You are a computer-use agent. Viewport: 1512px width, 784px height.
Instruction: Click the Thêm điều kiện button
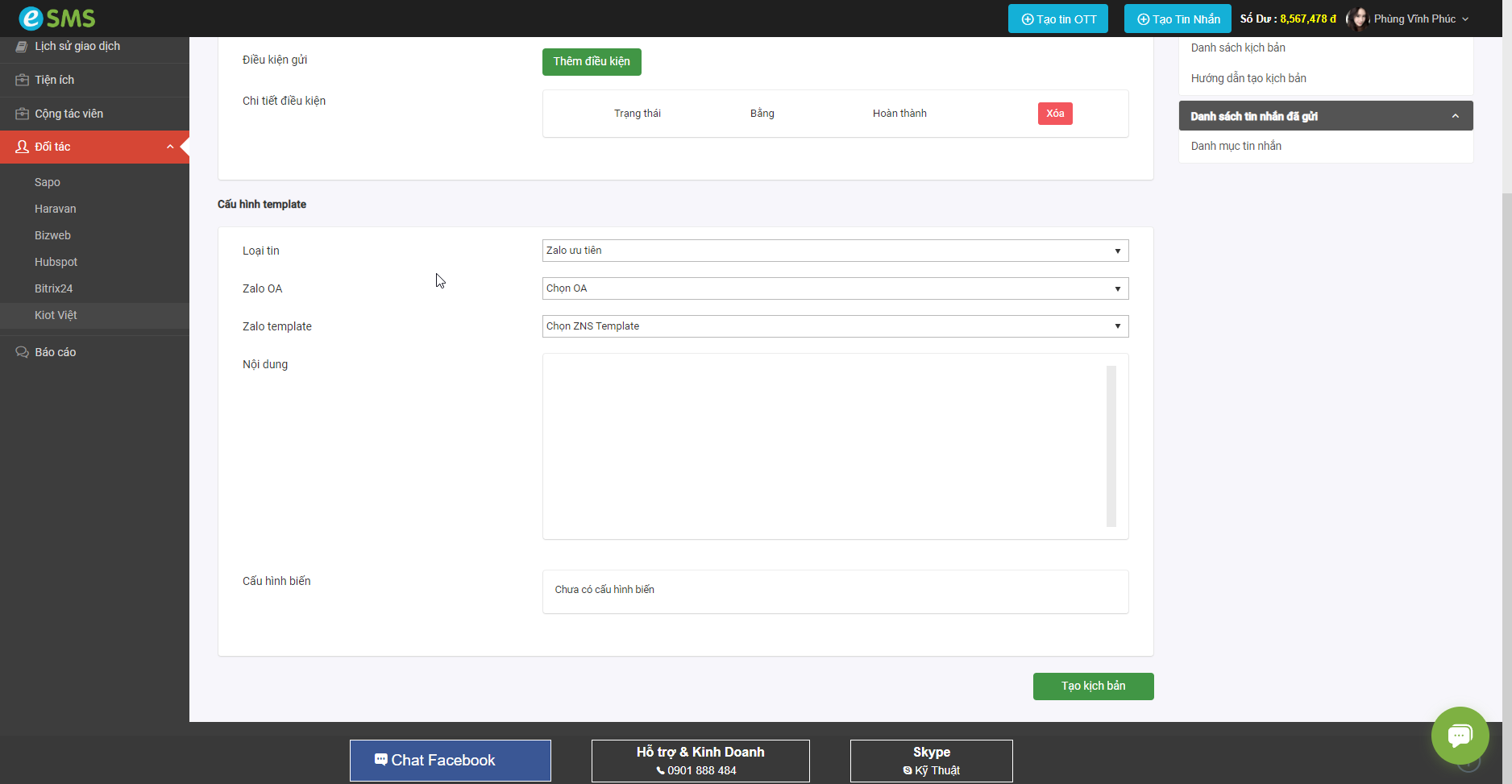(592, 62)
